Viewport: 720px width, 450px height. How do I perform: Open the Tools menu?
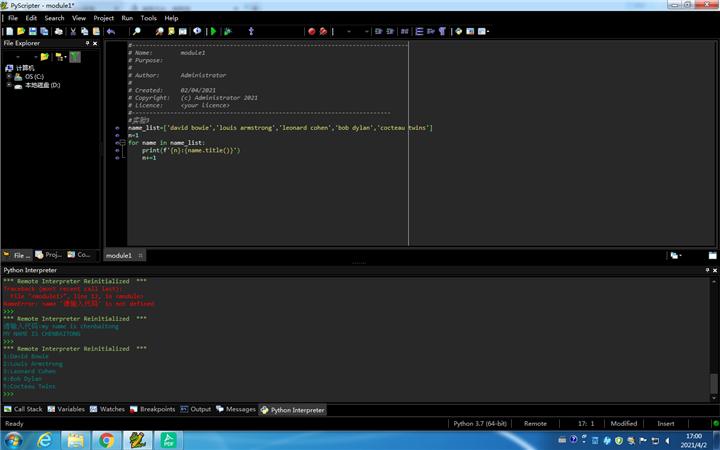pyautogui.click(x=148, y=18)
